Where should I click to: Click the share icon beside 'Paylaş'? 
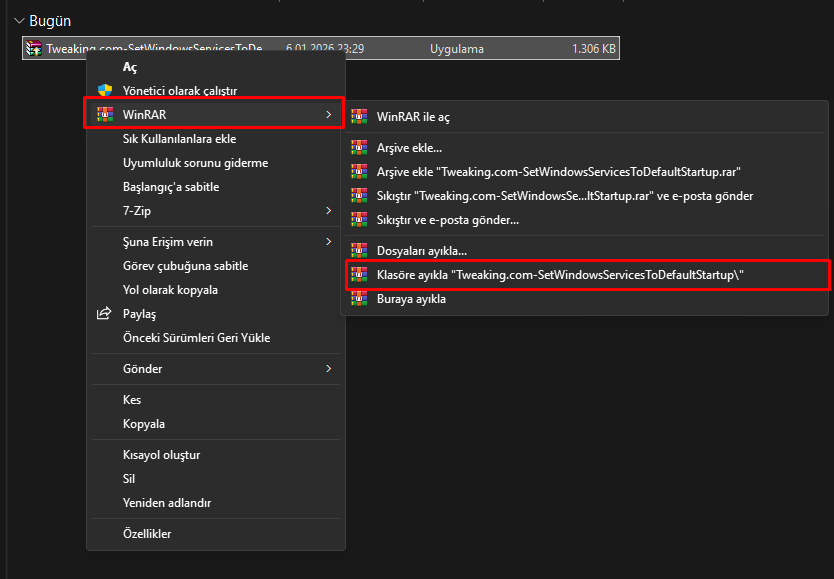coord(104,313)
